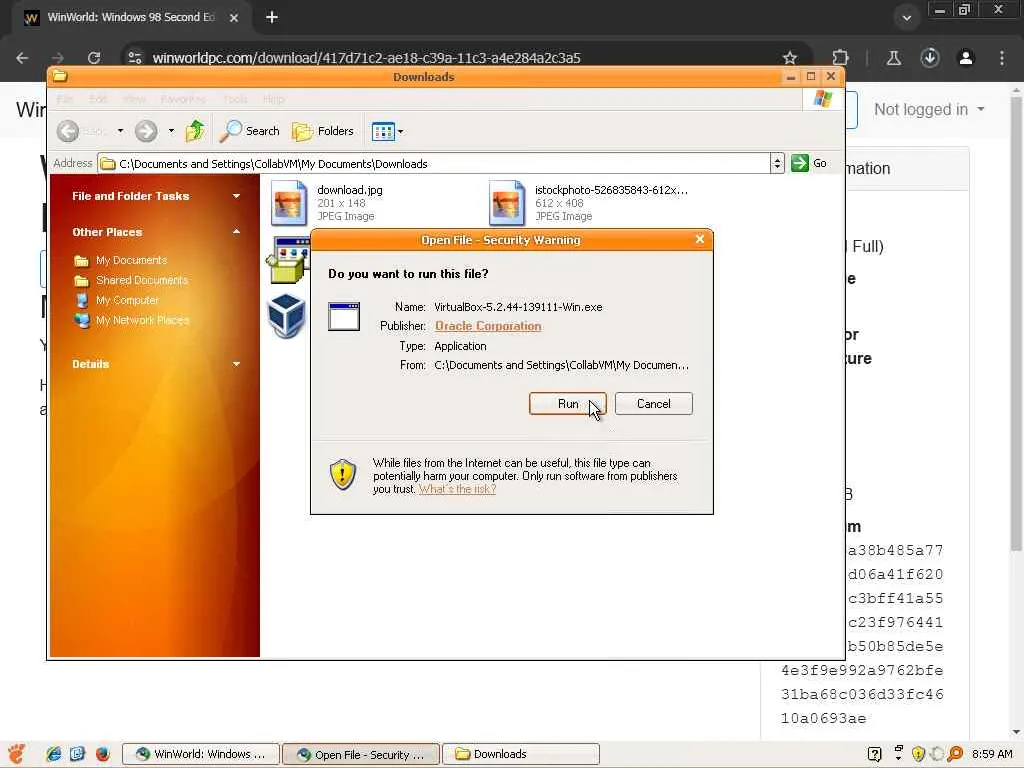Select the istockphoto-526835843 JPEG file icon

[506, 202]
